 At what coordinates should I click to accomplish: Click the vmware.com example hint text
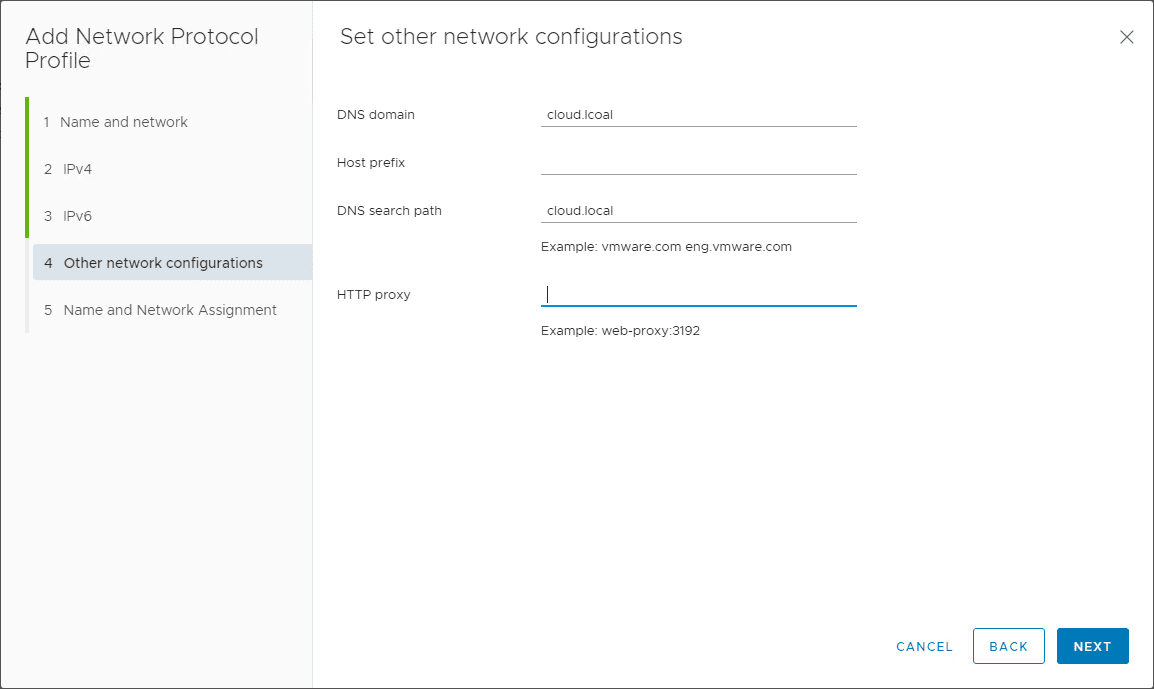[x=666, y=247]
